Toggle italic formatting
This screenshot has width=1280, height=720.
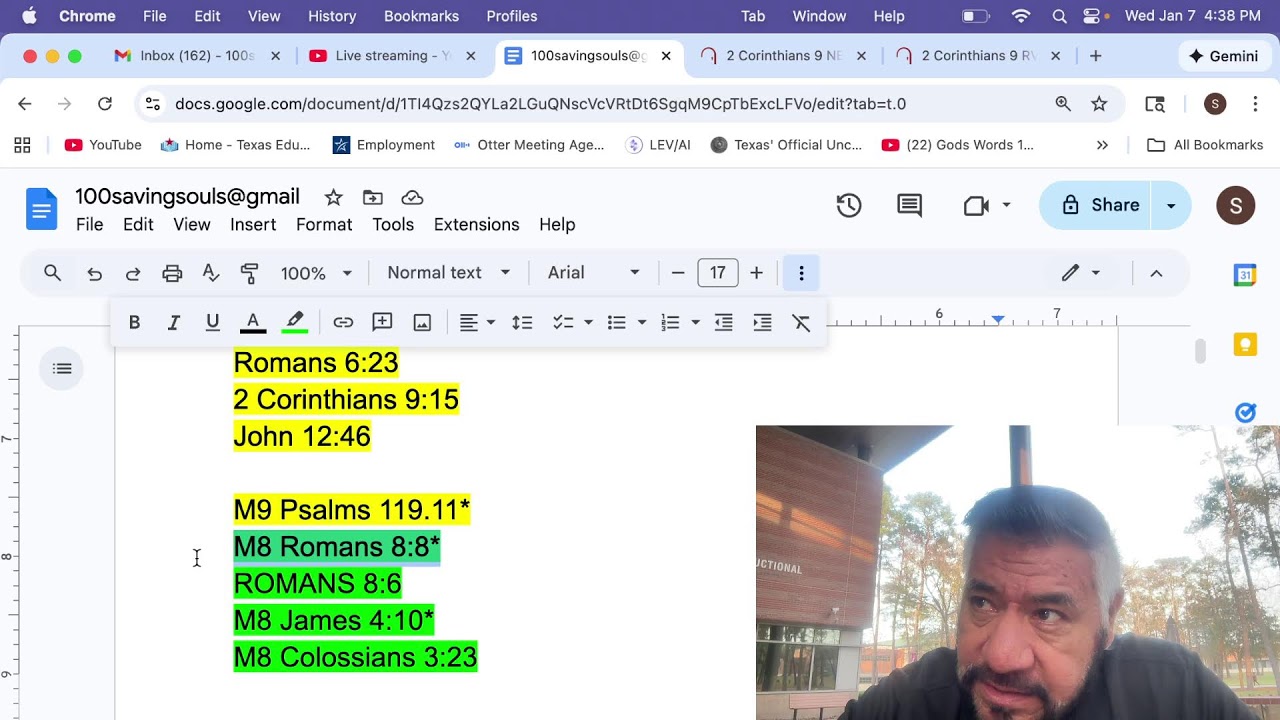(173, 322)
